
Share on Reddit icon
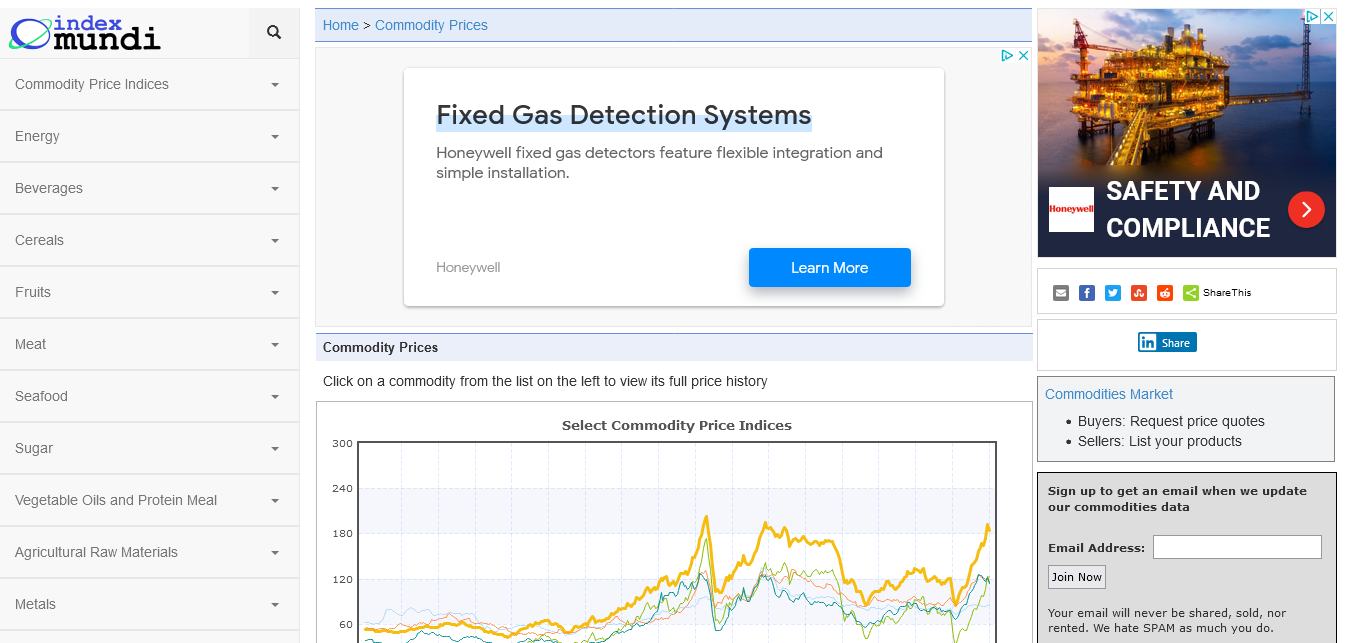(1165, 293)
